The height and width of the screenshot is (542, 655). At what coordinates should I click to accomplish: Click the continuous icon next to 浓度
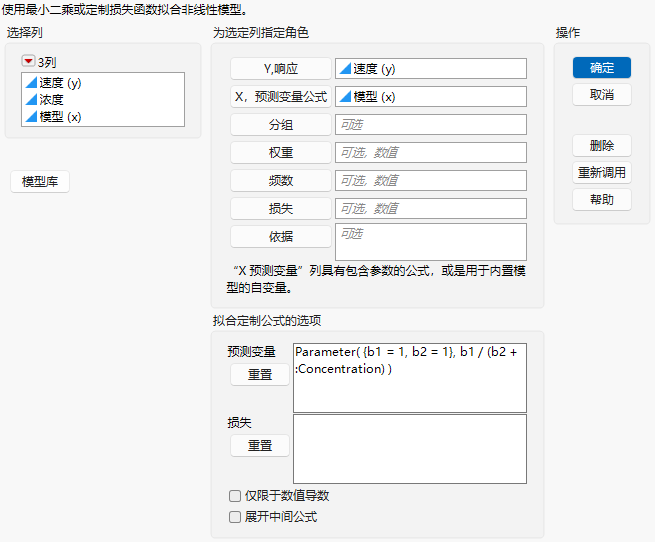(31, 99)
